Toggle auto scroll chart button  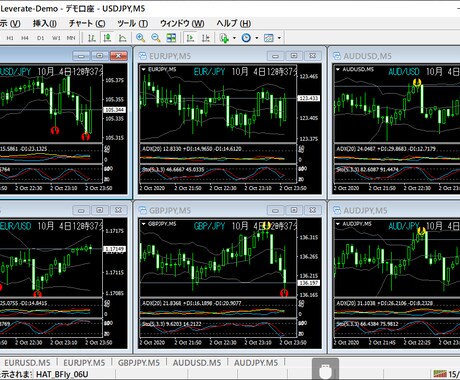(x=191, y=38)
